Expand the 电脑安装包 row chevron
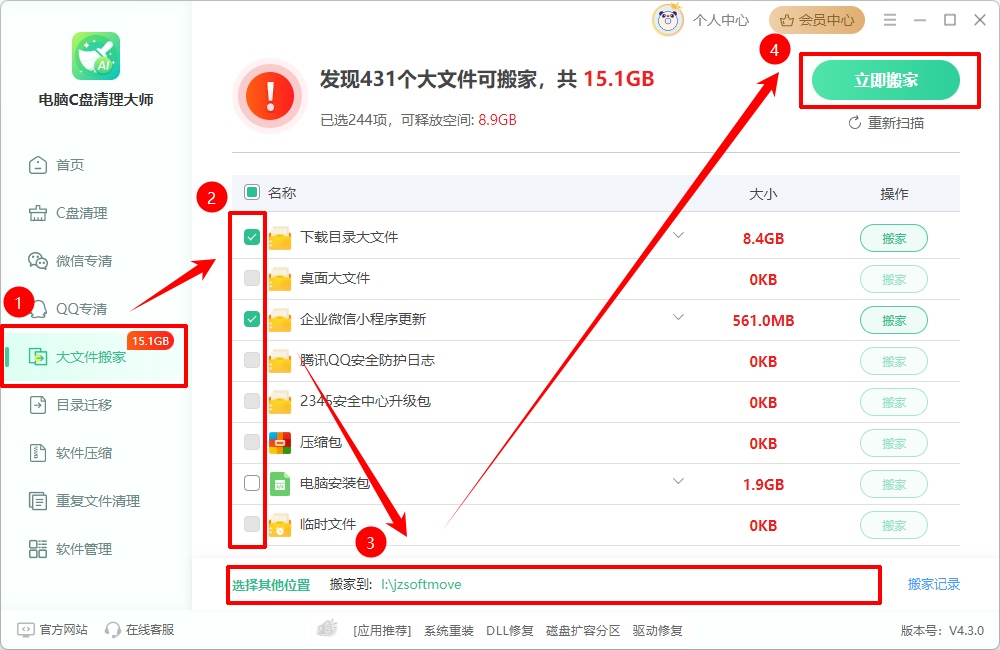This screenshot has width=1000, height=650. [679, 481]
